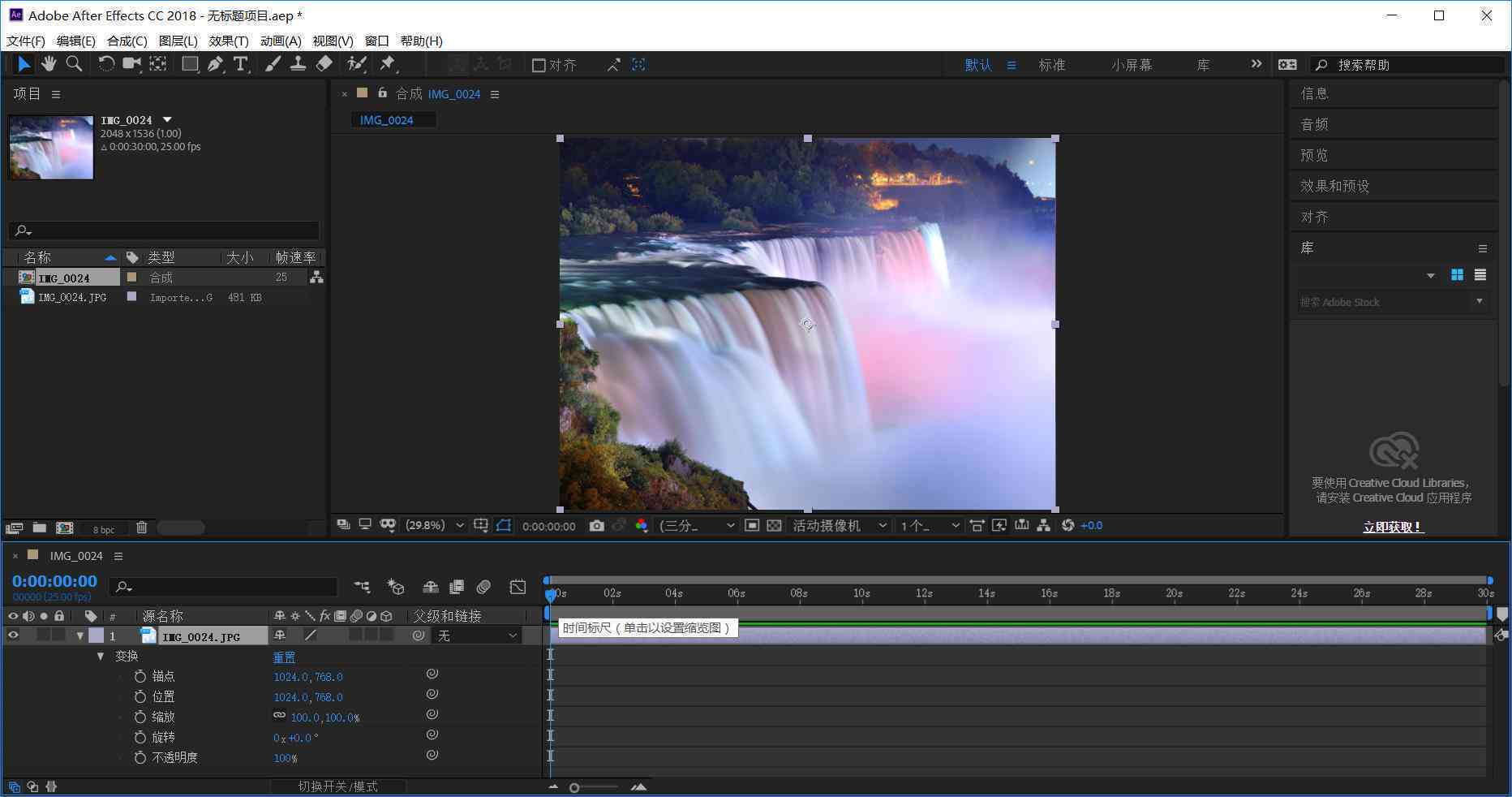The width and height of the screenshot is (1512, 797).
Task: Open the parent 无 dropdown for layer 1
Action: (x=477, y=635)
